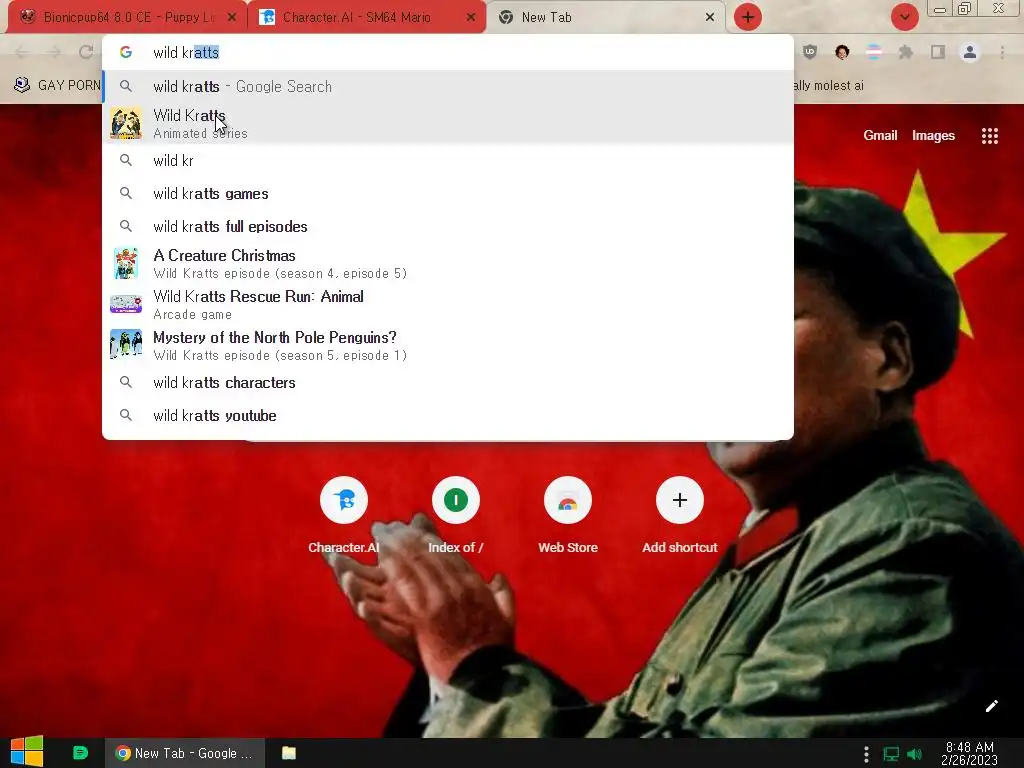The width and height of the screenshot is (1024, 768).
Task: Toggle the side panel icon
Action: tap(938, 52)
